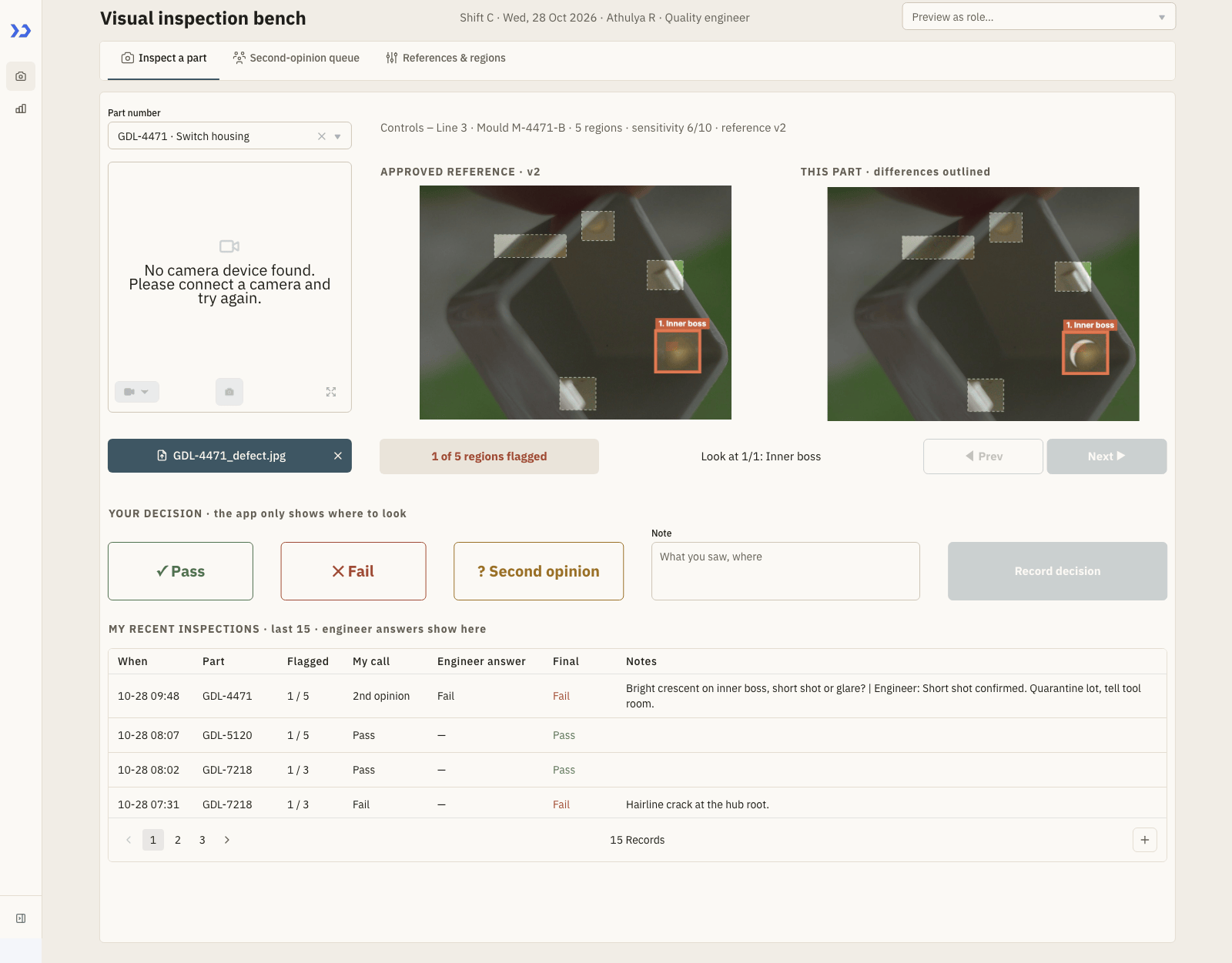Click the camera snapshot capture button
The width and height of the screenshot is (1232, 963).
tap(229, 392)
